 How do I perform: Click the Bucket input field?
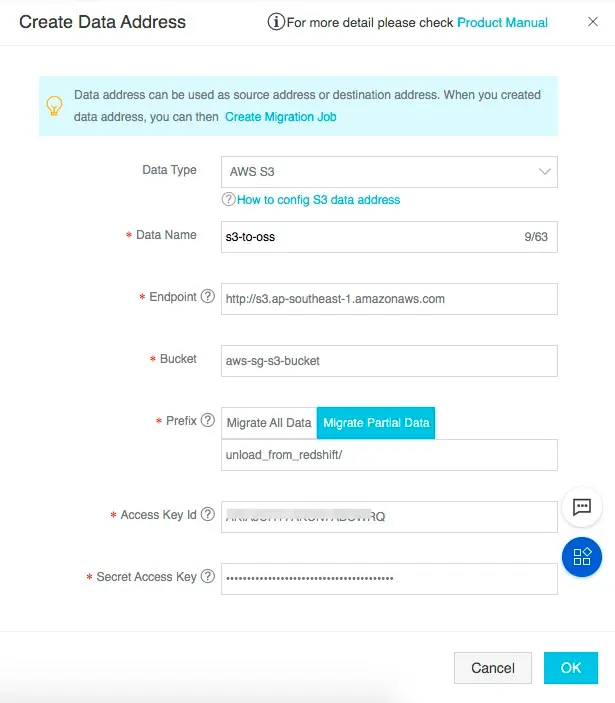389,360
